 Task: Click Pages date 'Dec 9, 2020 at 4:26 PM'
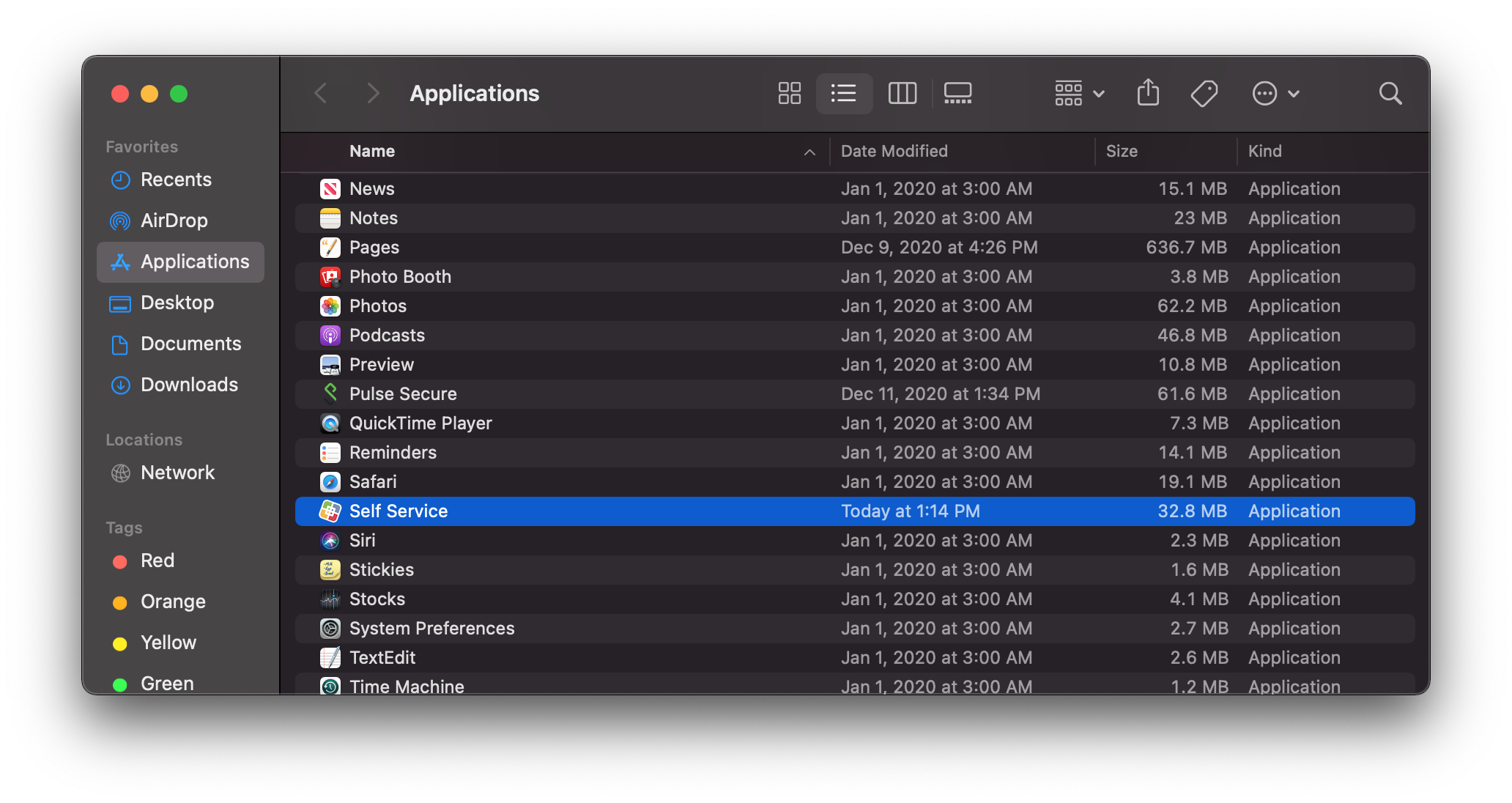pos(939,248)
